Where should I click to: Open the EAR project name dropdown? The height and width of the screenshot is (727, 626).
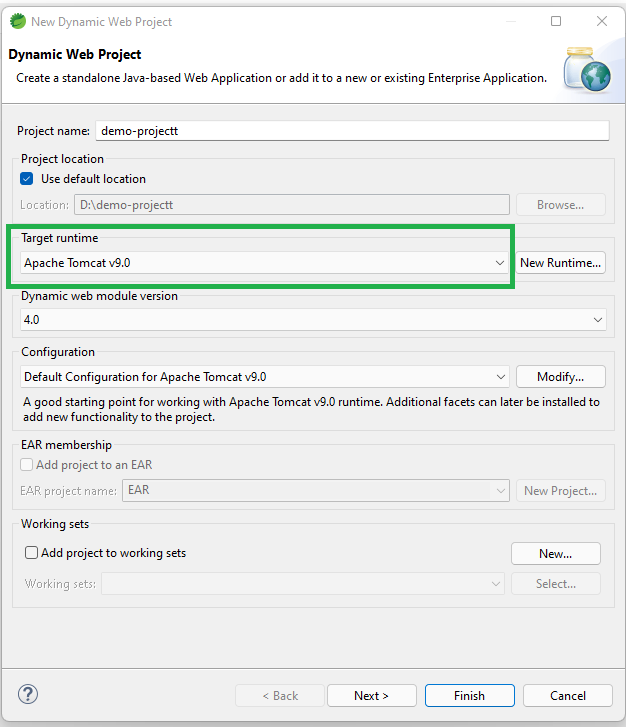316,491
